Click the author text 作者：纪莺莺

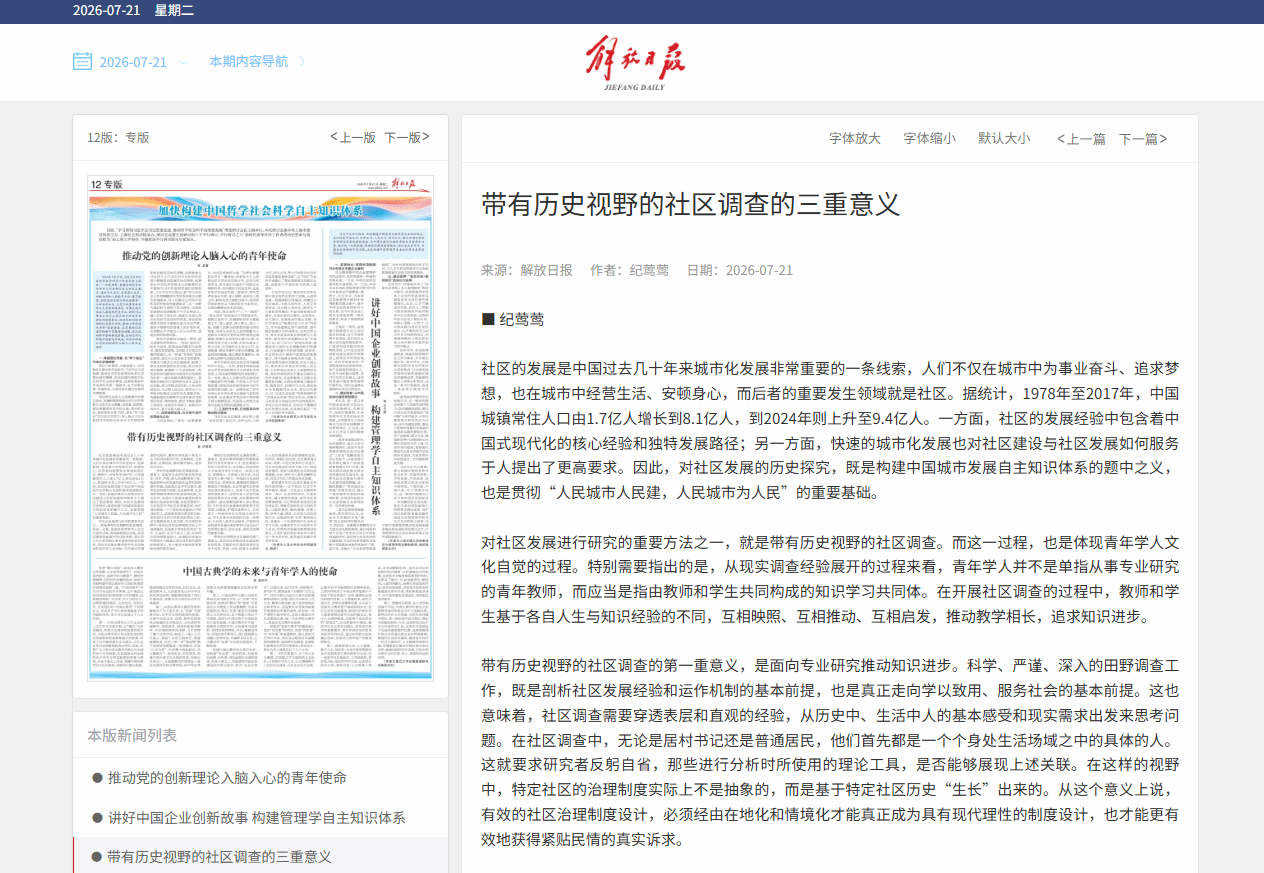tap(630, 270)
